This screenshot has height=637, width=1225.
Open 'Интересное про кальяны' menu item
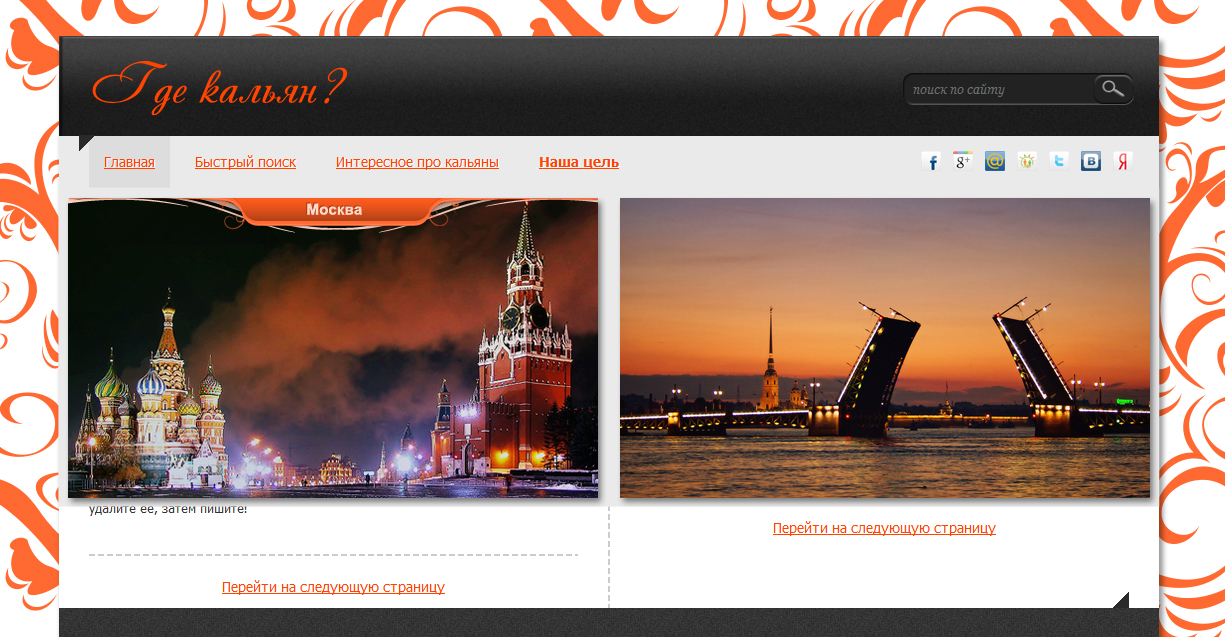[x=417, y=162]
